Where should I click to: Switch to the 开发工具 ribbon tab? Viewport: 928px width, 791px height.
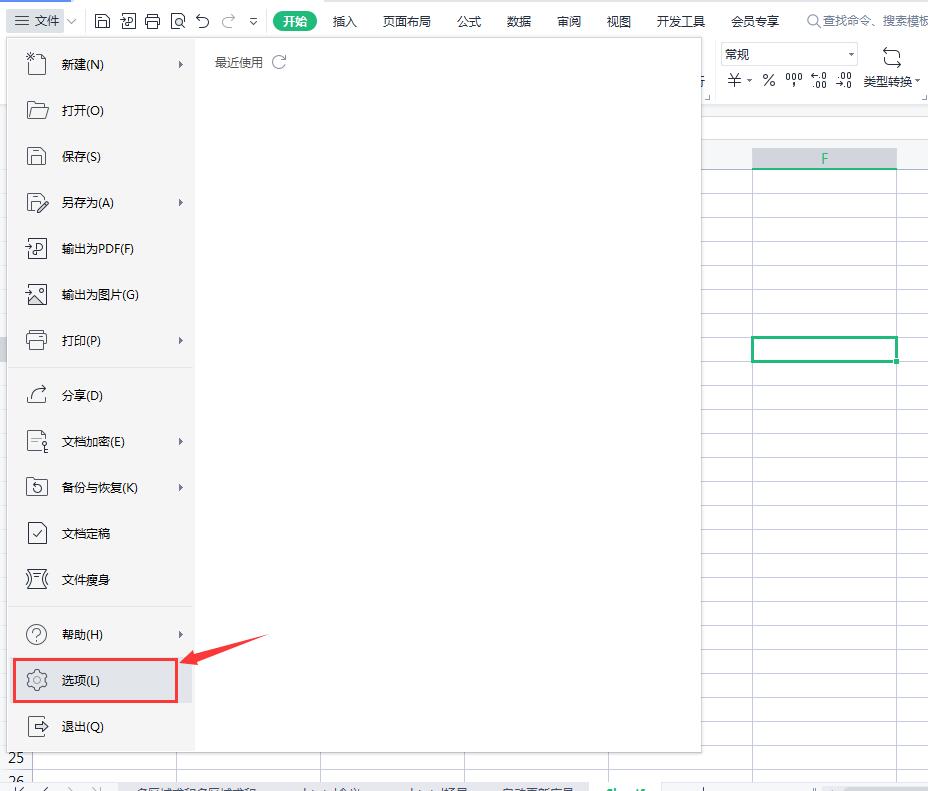click(681, 22)
